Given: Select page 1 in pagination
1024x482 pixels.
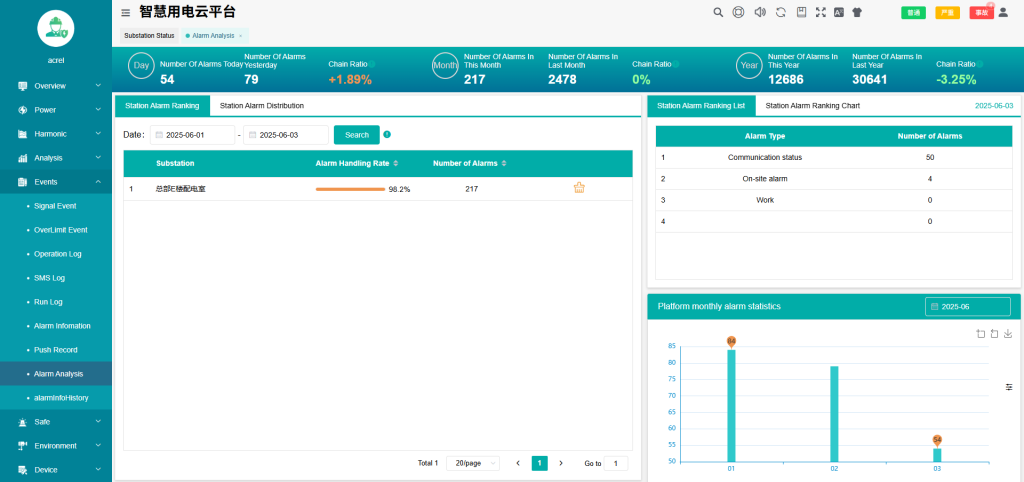Looking at the screenshot, I should pos(539,463).
